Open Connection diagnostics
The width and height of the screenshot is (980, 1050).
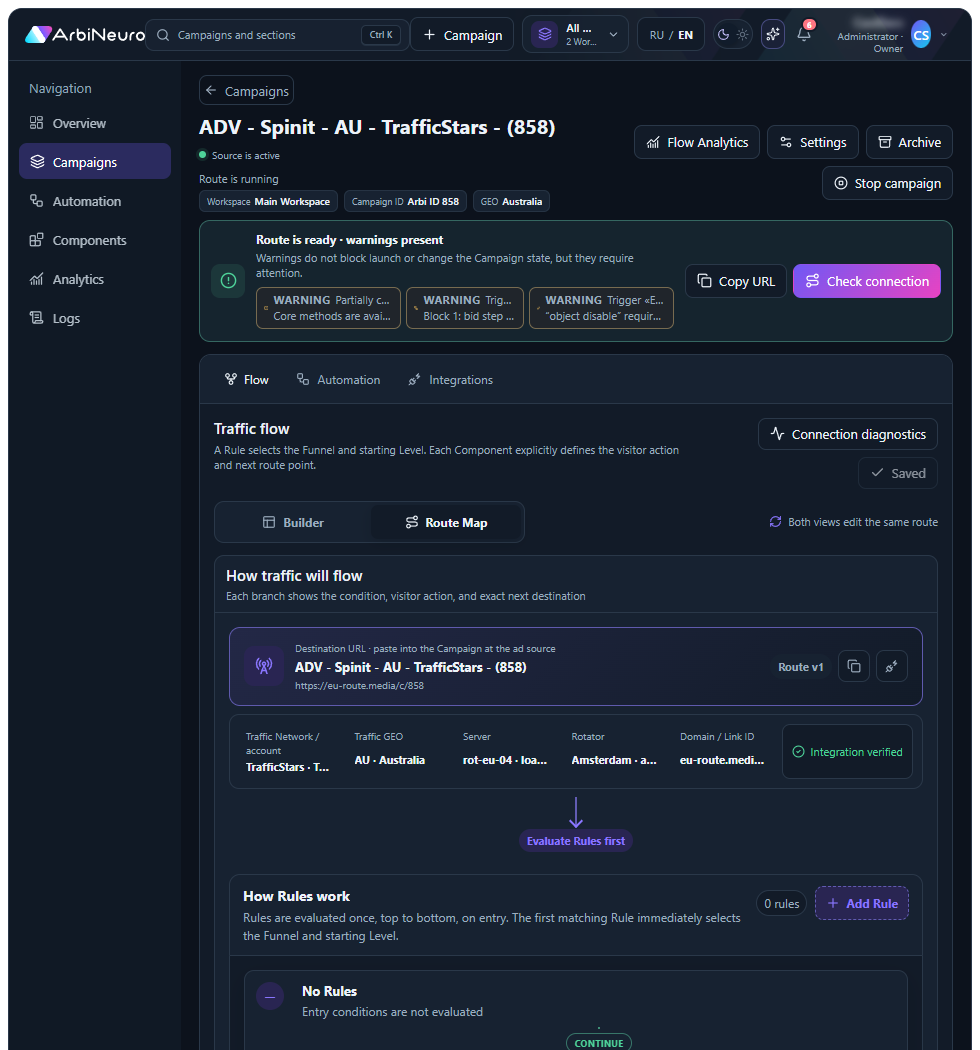pos(847,434)
